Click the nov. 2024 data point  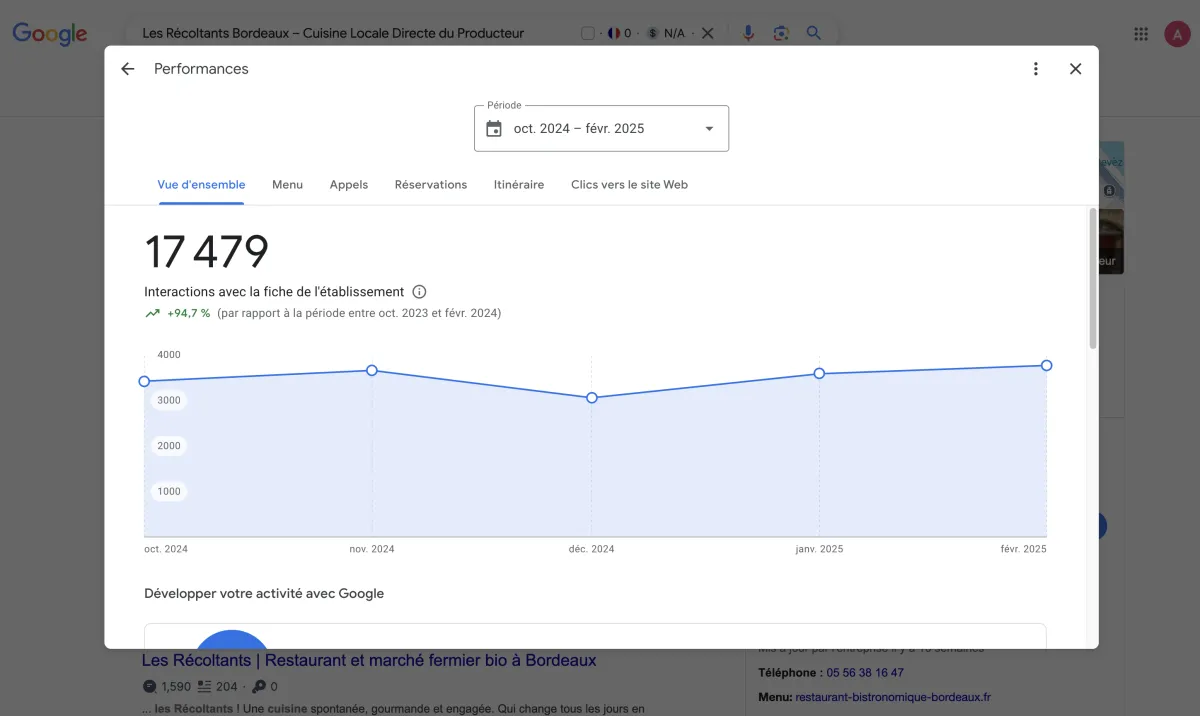pyautogui.click(x=372, y=370)
